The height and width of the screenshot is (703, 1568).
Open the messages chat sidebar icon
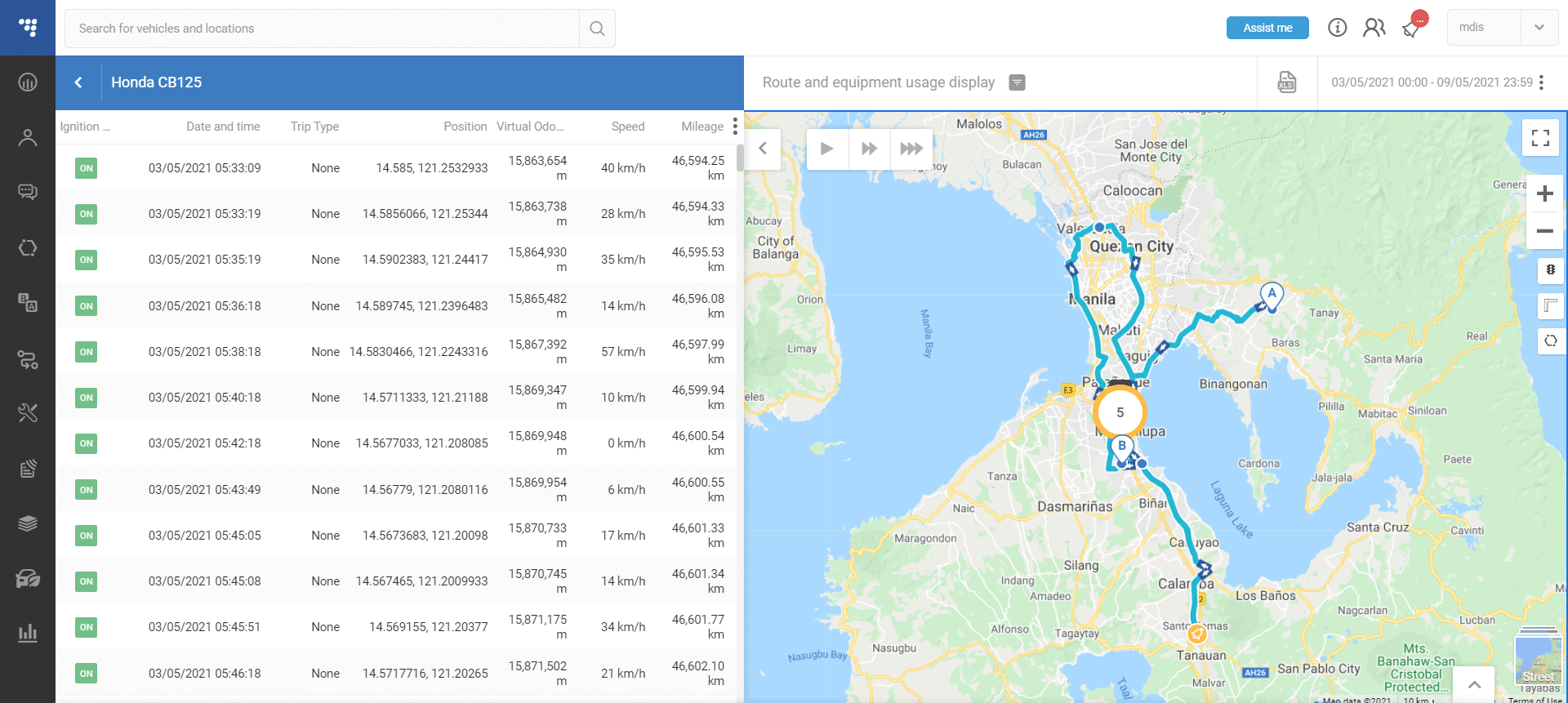point(28,192)
